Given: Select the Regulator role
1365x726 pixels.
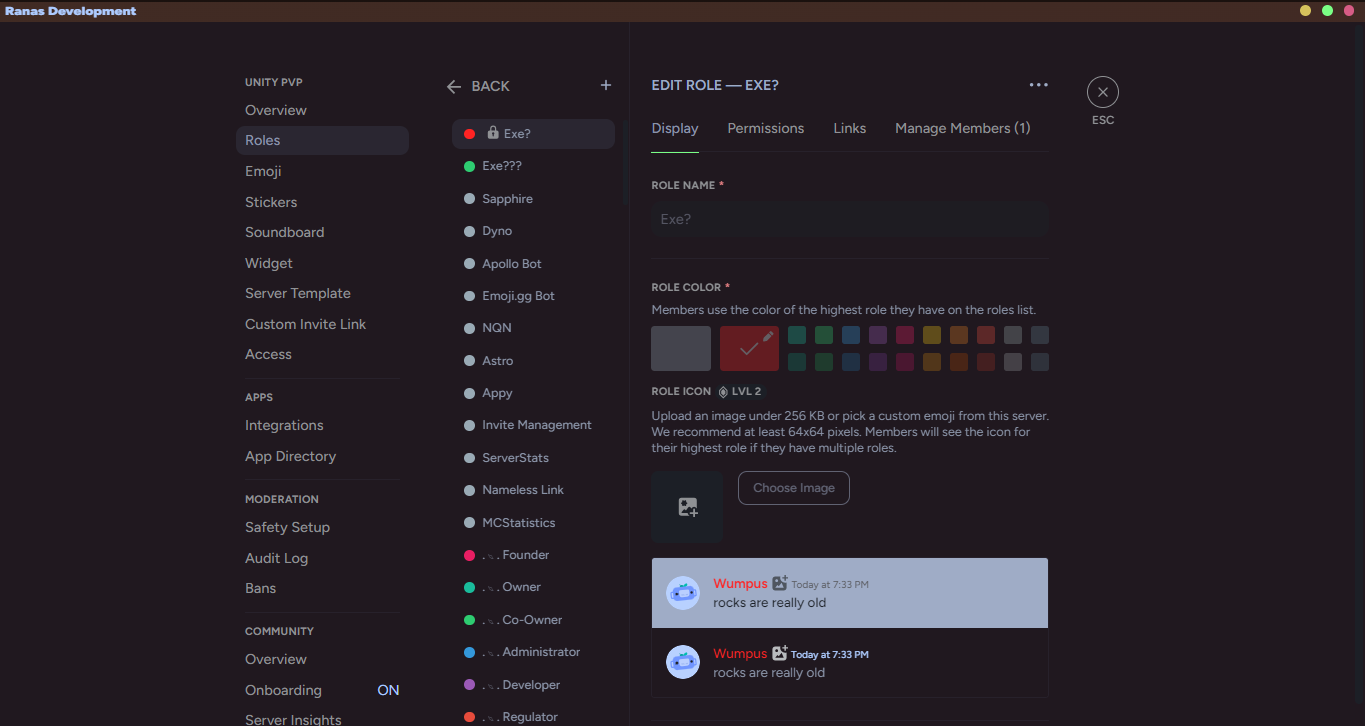Looking at the screenshot, I should point(533,717).
